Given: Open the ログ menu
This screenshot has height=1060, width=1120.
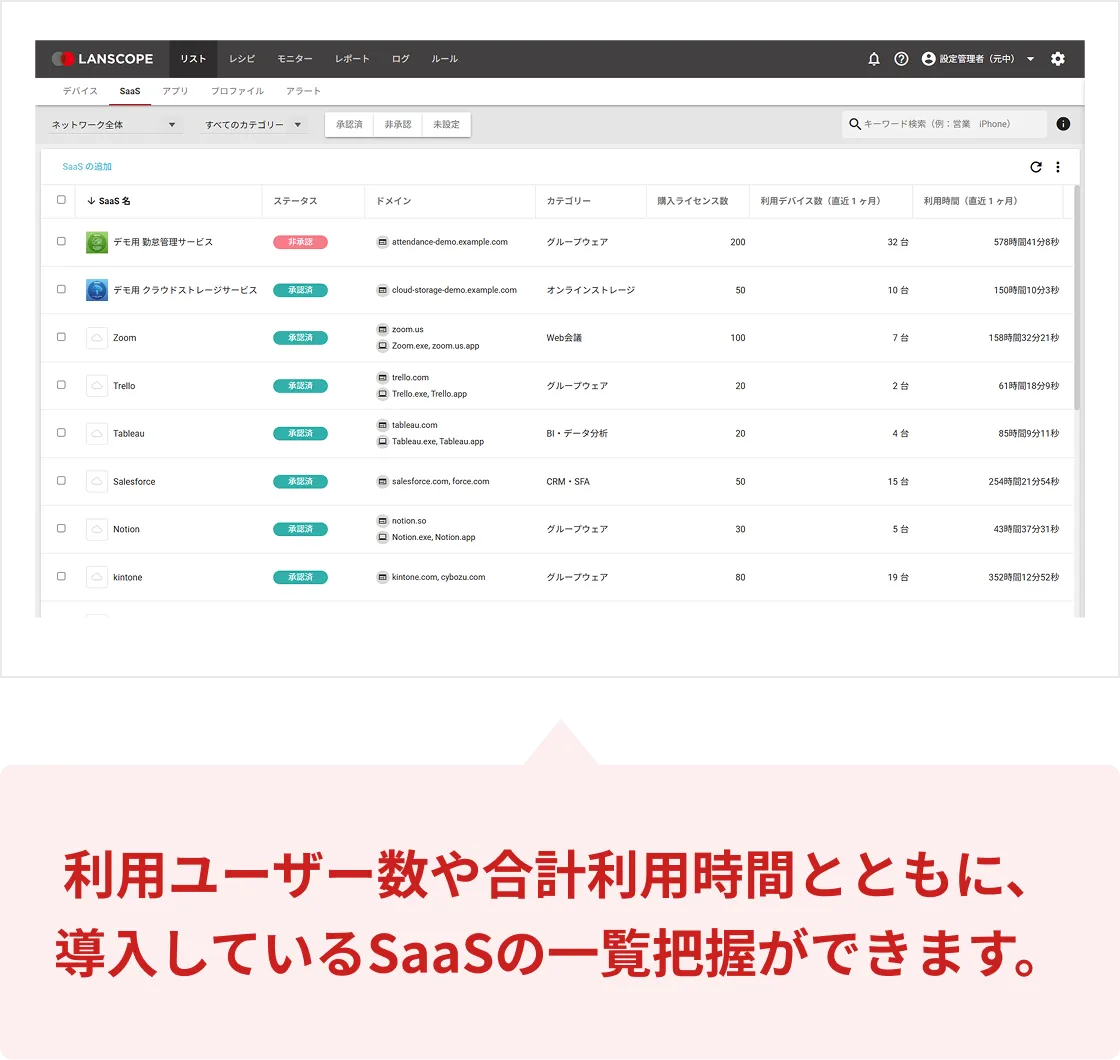Looking at the screenshot, I should click(401, 59).
